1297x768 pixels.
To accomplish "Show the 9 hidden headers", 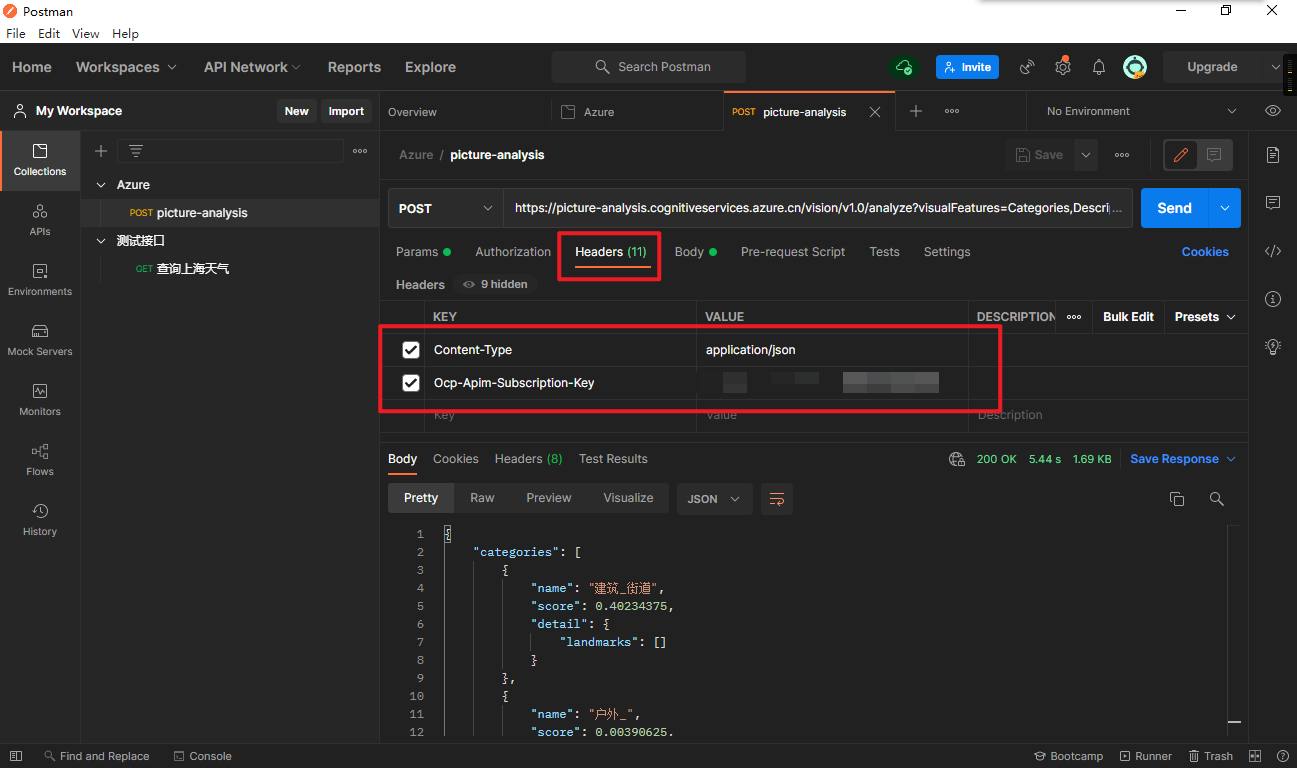I will pos(495,284).
